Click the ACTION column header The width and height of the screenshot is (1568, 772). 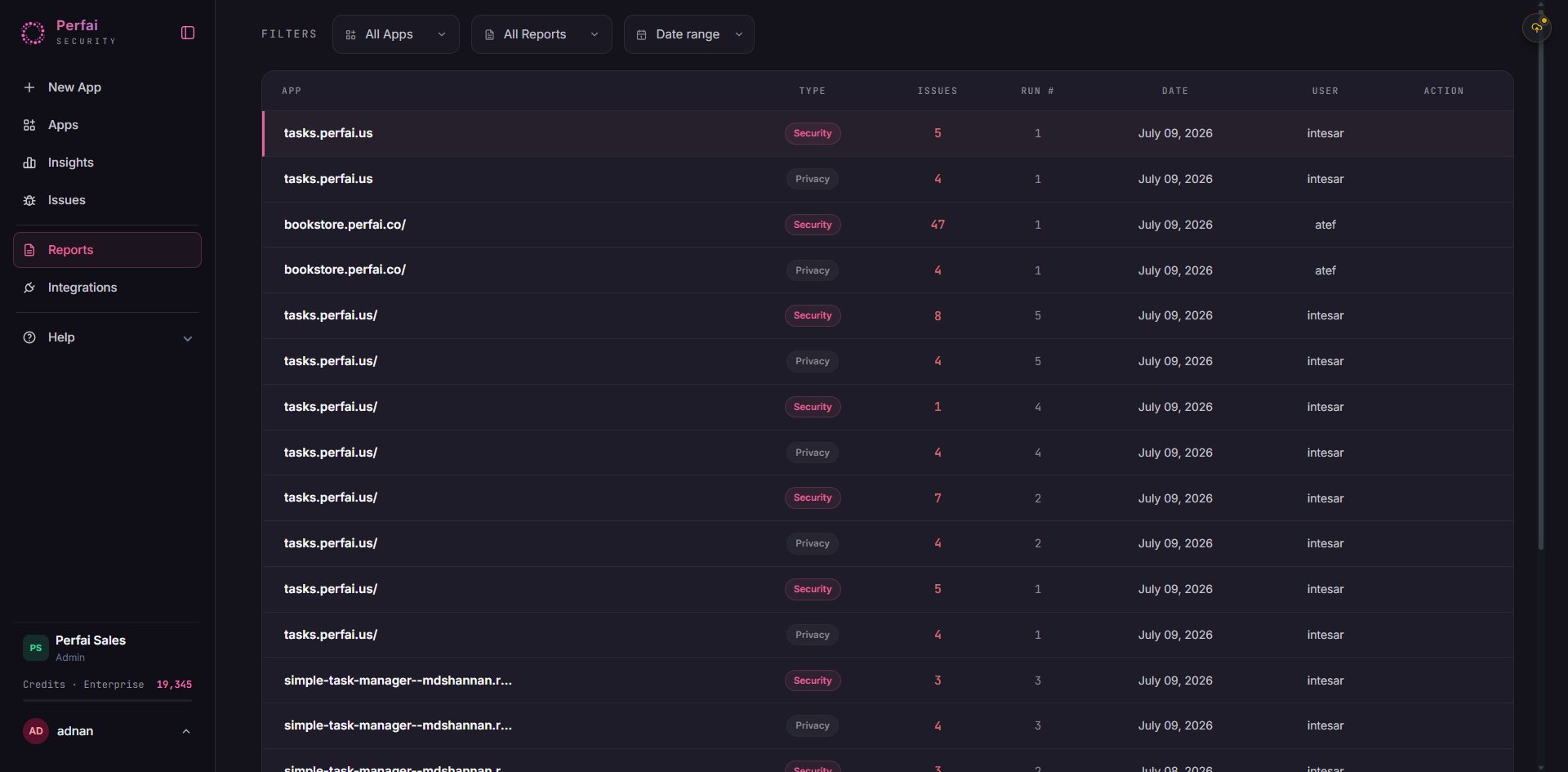[1444, 91]
